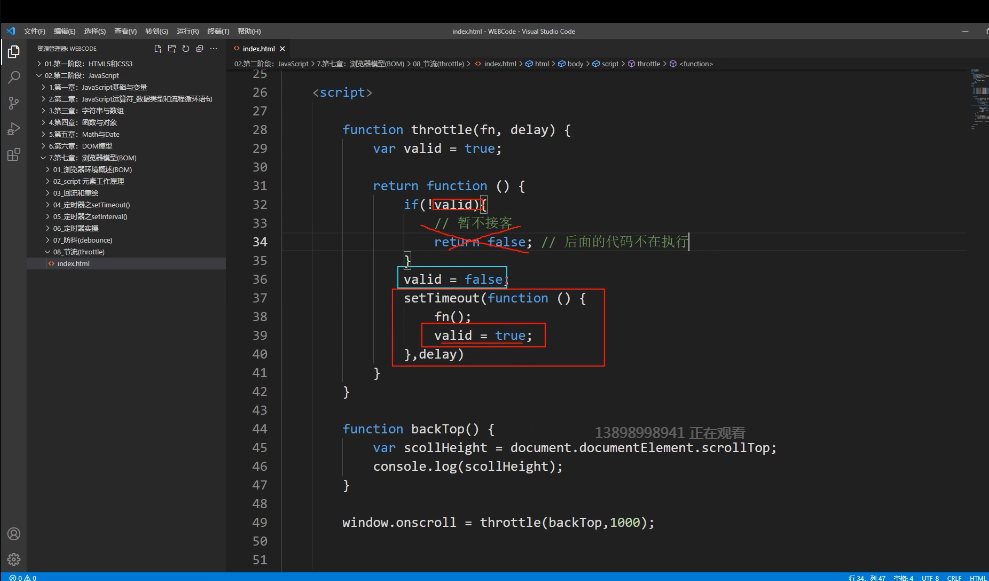Collapse all folders in explorer
Image resolution: width=989 pixels, height=581 pixels.
tap(199, 49)
